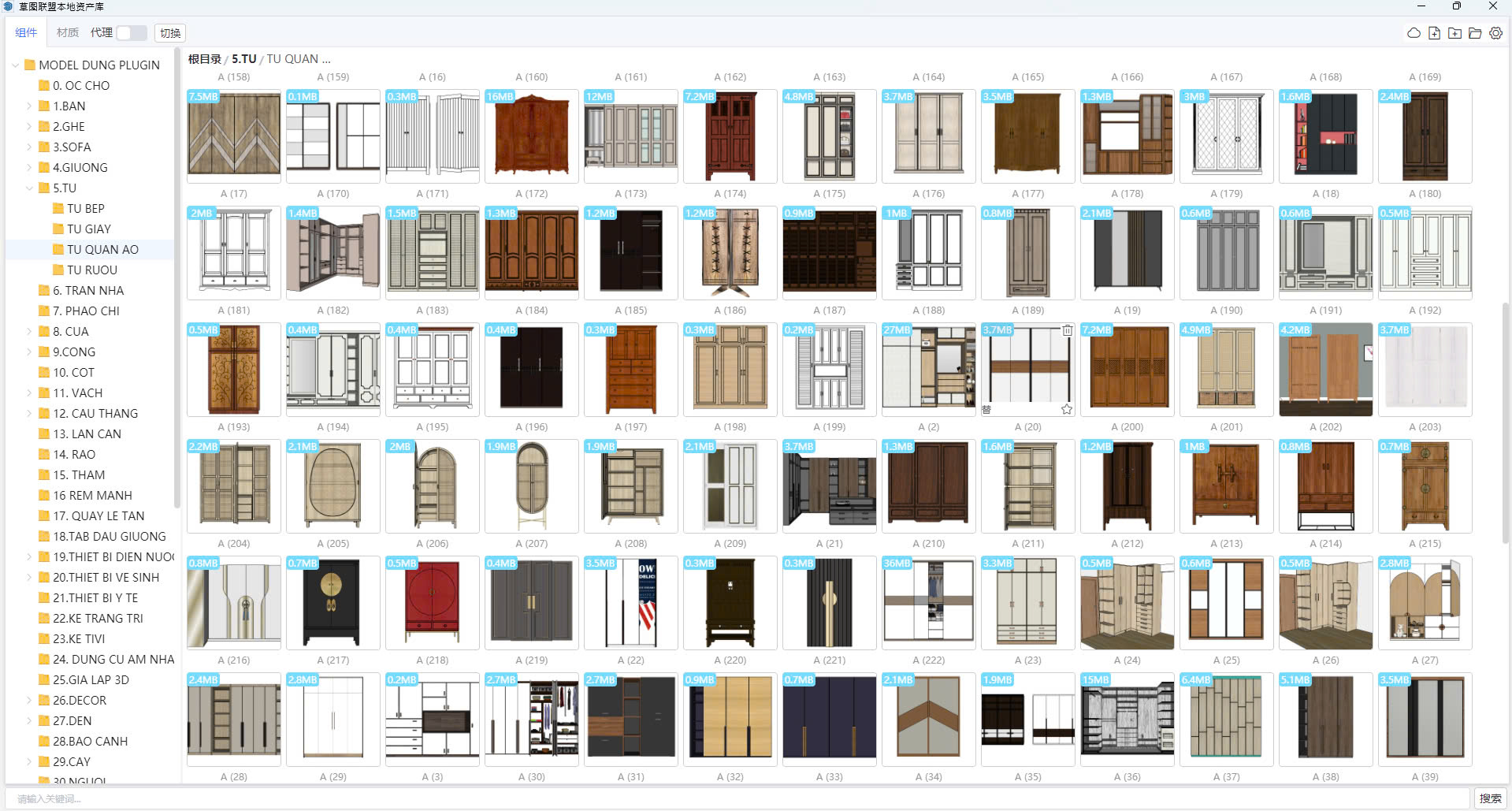Expand the 1.BAN folder
Screen dimensions: 1512x811
[29, 106]
